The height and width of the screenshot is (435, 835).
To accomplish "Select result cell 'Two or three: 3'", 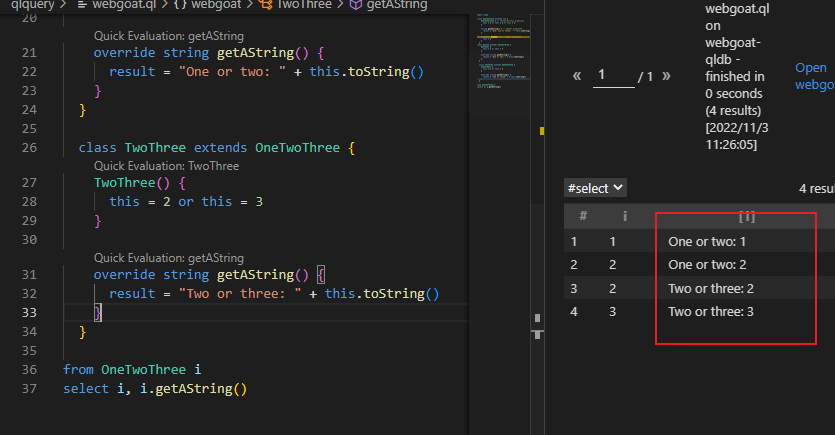I will 711,311.
